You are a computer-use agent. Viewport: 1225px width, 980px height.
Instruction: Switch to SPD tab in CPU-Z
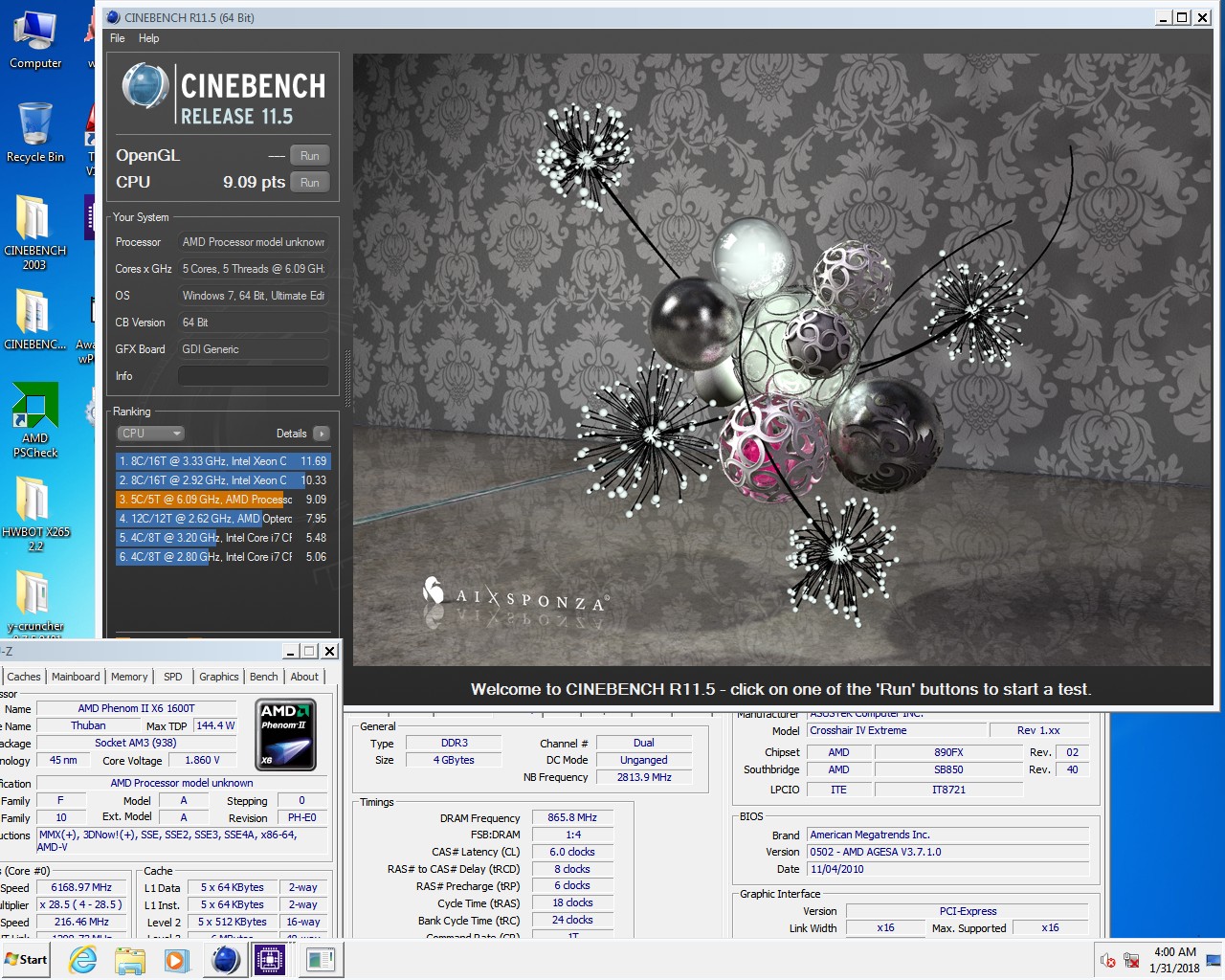[173, 677]
